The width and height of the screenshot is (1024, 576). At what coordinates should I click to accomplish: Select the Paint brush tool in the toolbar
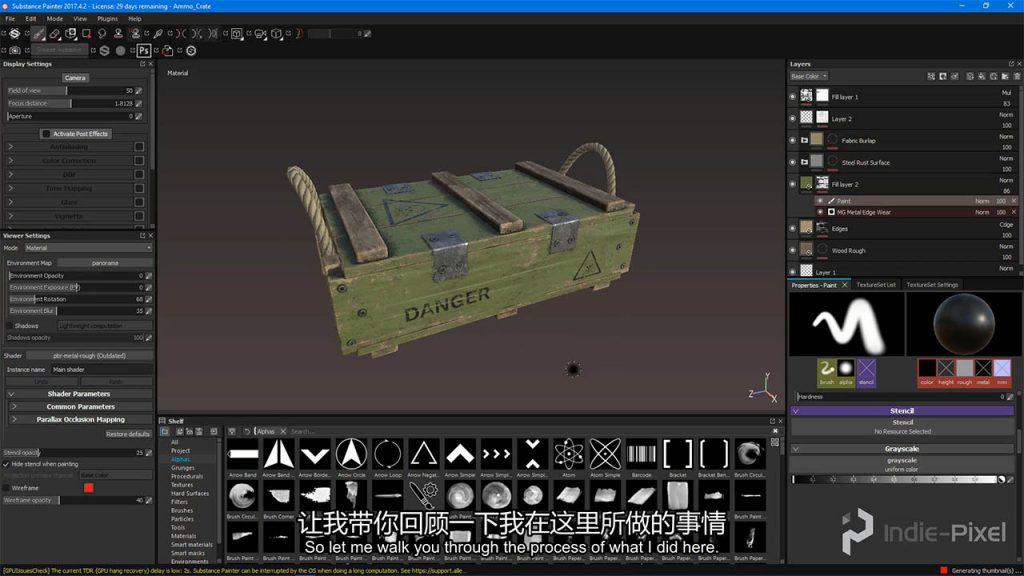click(x=39, y=33)
